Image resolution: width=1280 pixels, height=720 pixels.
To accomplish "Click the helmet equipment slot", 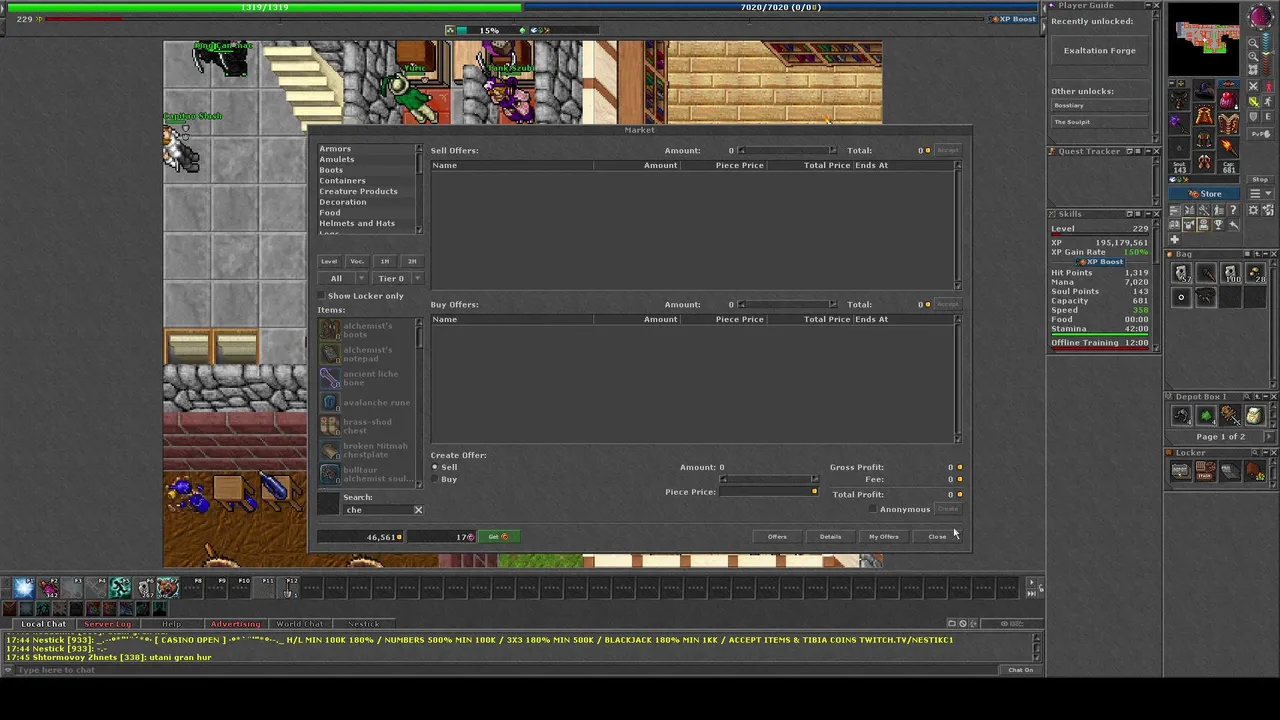I will (1204, 90).
